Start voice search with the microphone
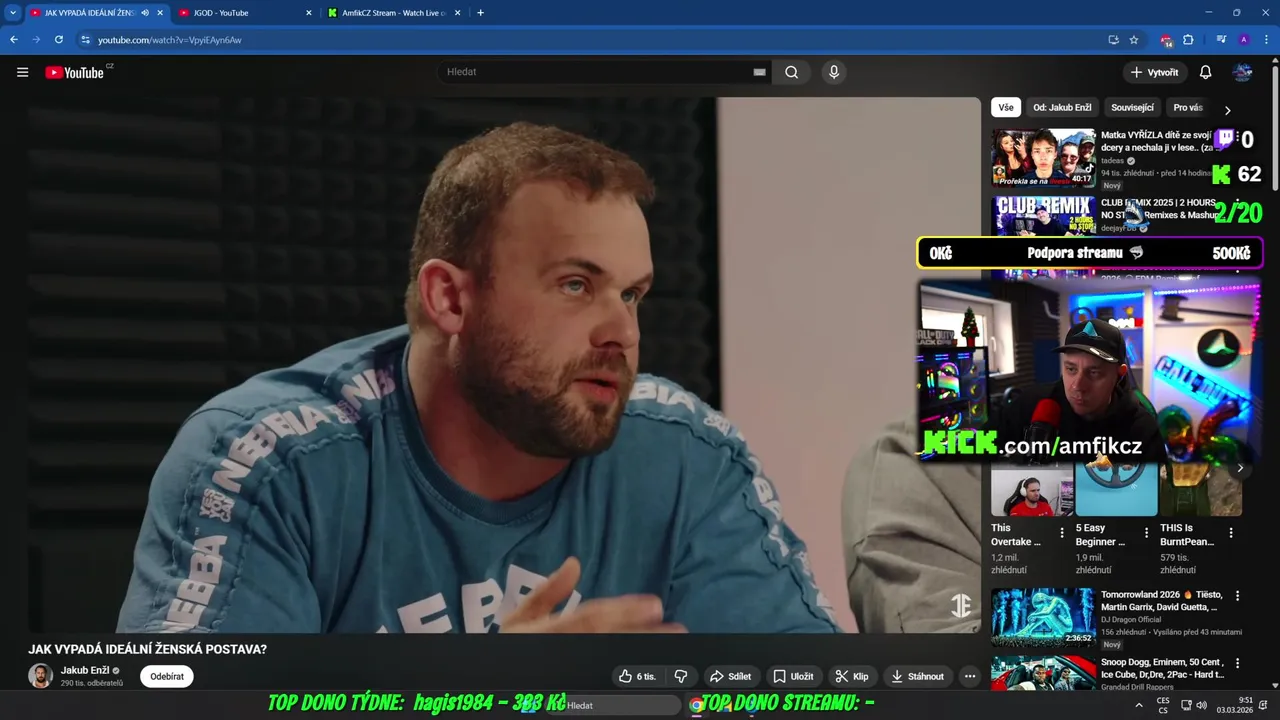 coord(834,72)
